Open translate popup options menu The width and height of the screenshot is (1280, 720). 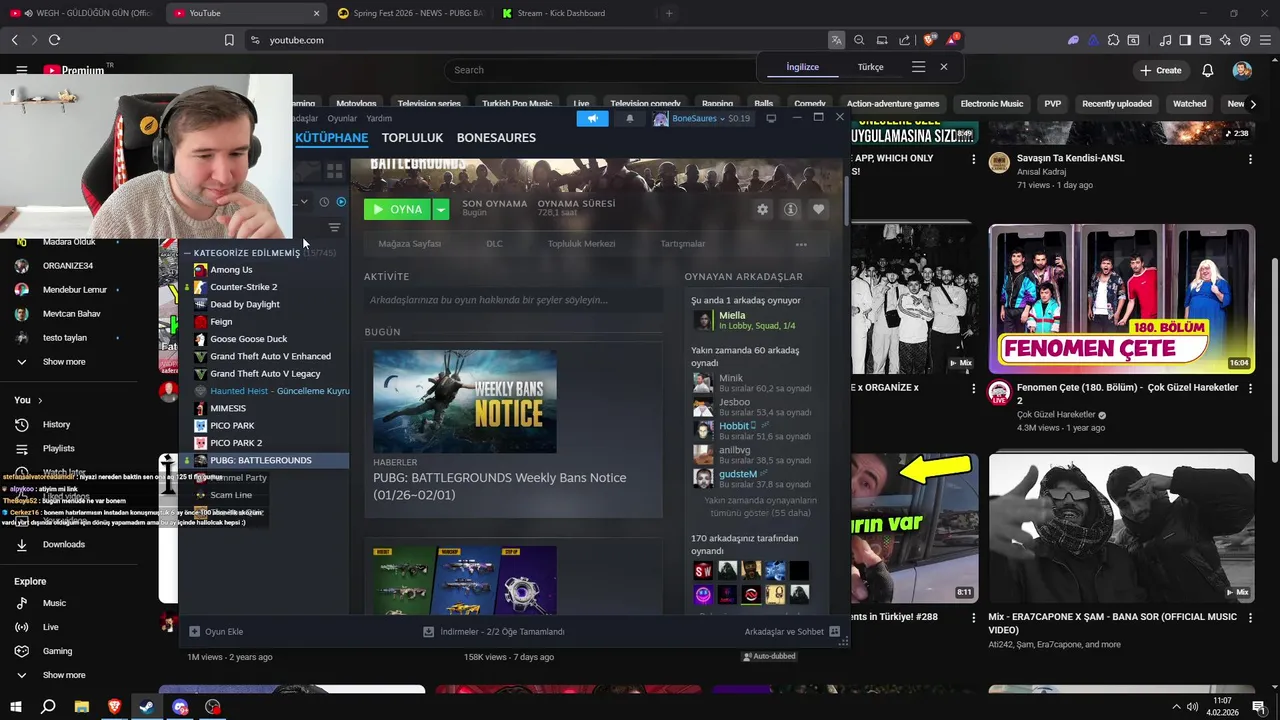(x=918, y=67)
